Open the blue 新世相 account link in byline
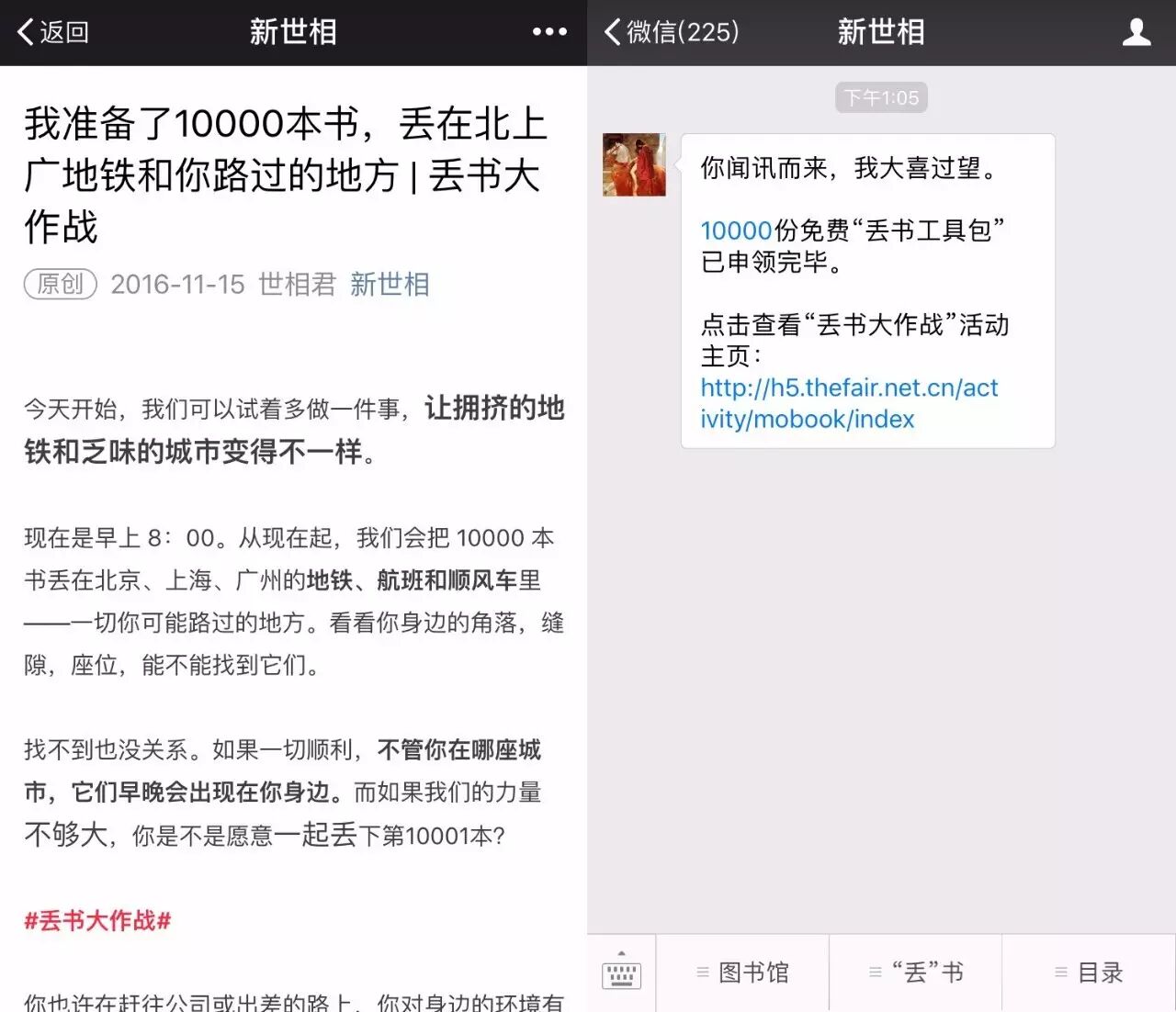 coord(390,285)
